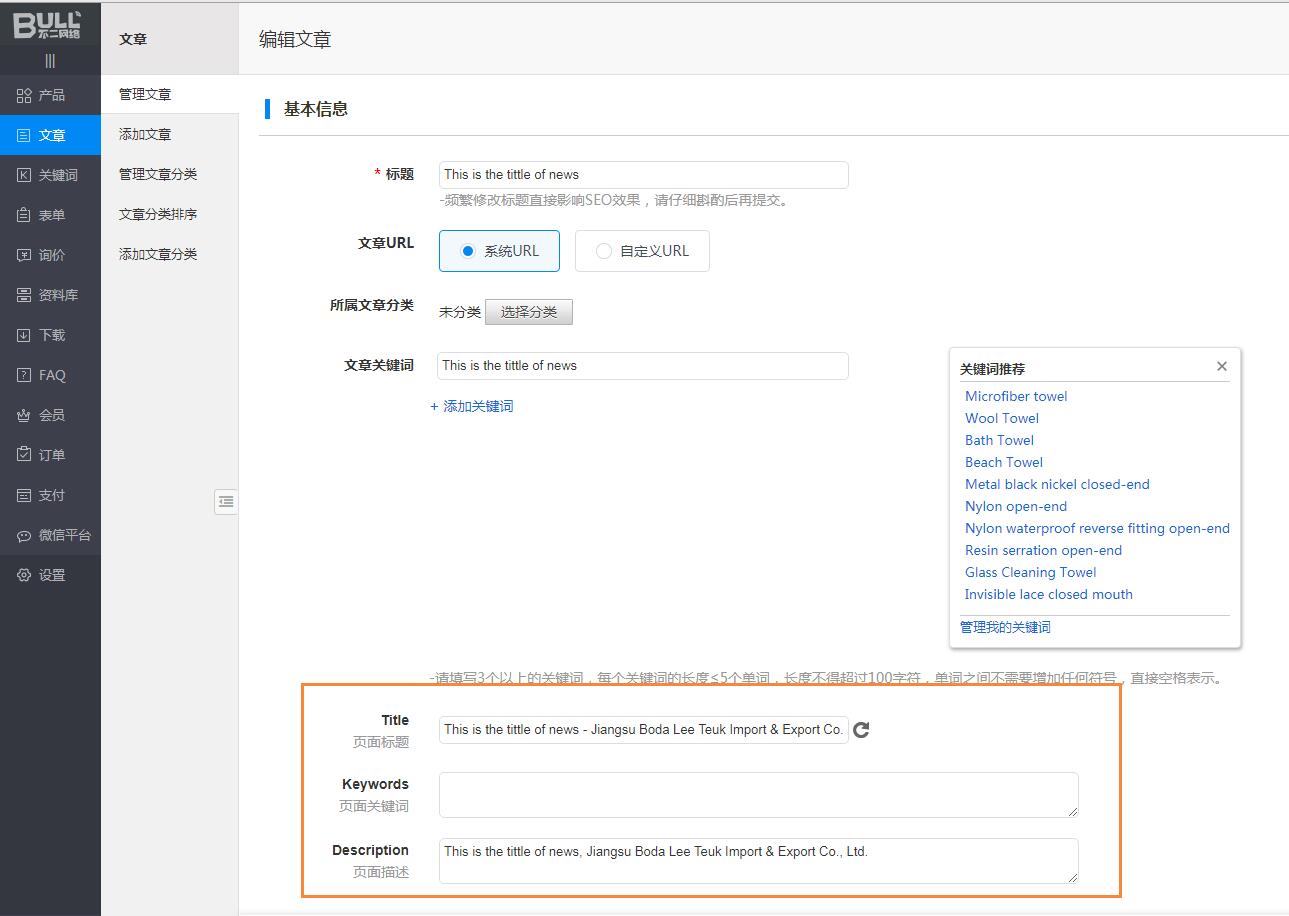Open the 微信平台 WeChat chat icon

[24, 535]
